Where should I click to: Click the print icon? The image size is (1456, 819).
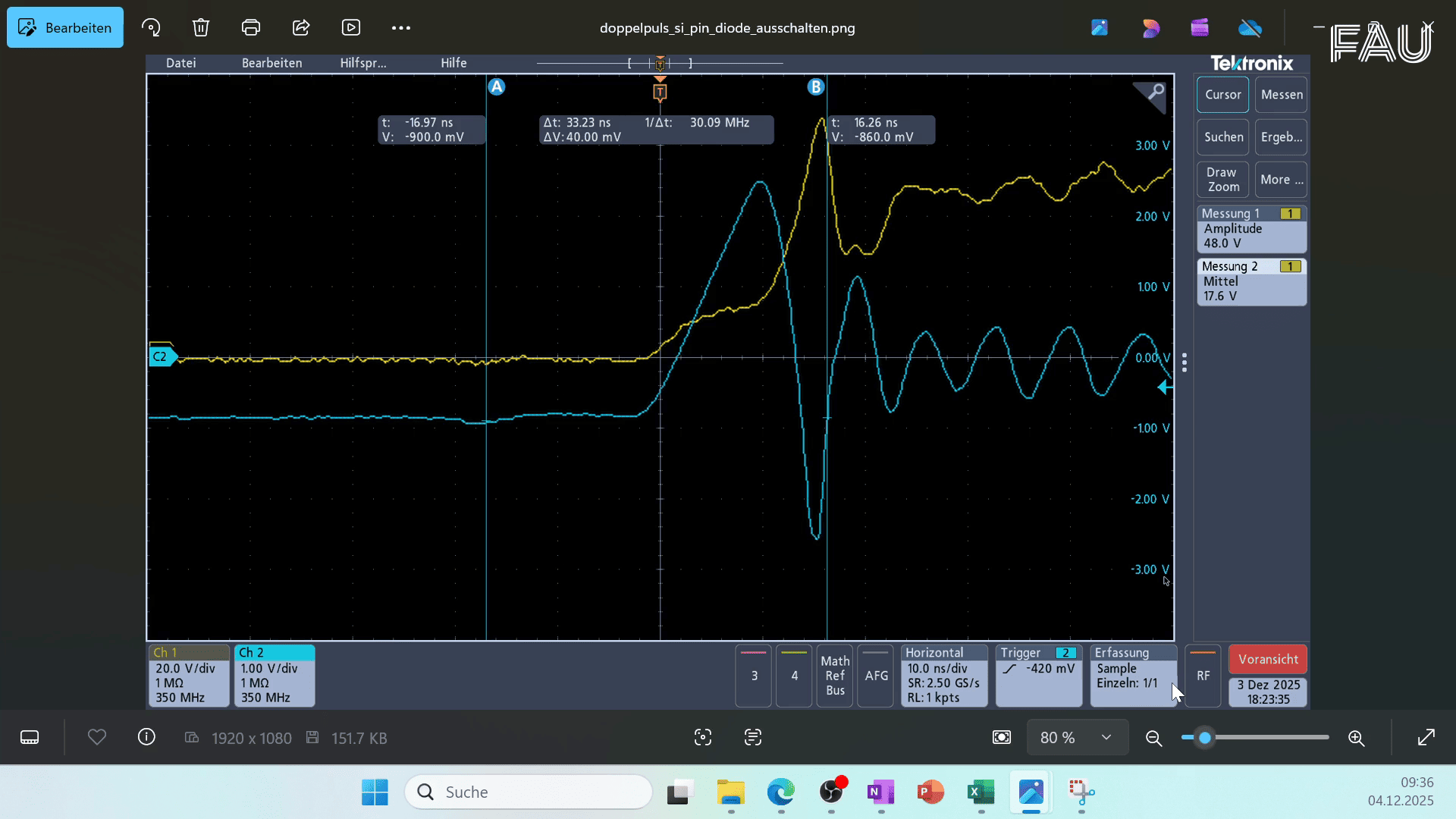[x=251, y=28]
